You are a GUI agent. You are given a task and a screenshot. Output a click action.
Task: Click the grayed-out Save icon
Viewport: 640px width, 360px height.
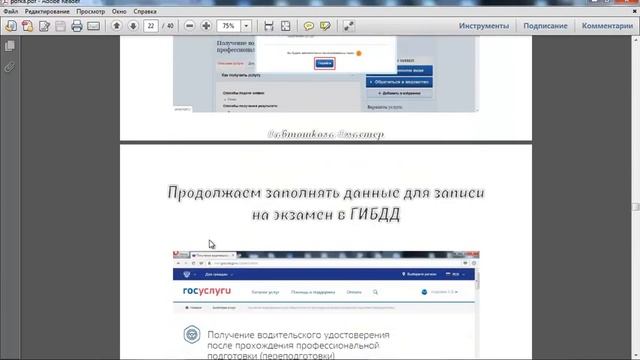tap(60, 26)
